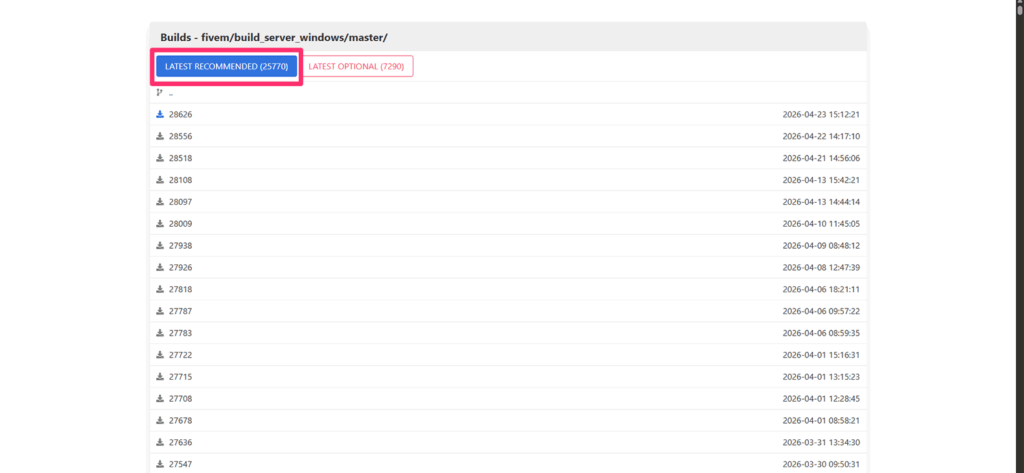Click the Latest Optional (7290) button
The image size is (1024, 473).
[x=357, y=66]
